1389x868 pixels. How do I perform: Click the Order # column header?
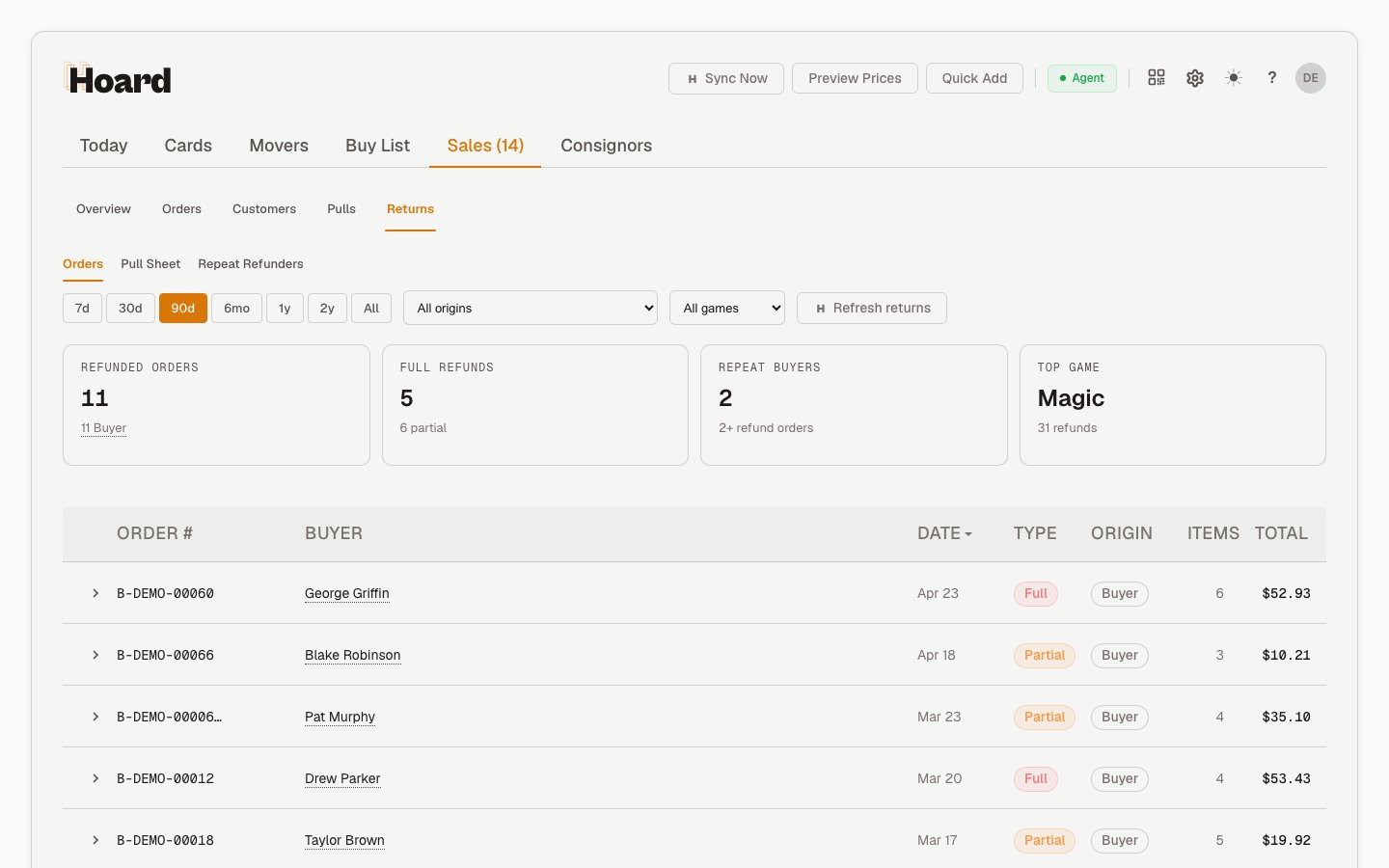point(154,533)
